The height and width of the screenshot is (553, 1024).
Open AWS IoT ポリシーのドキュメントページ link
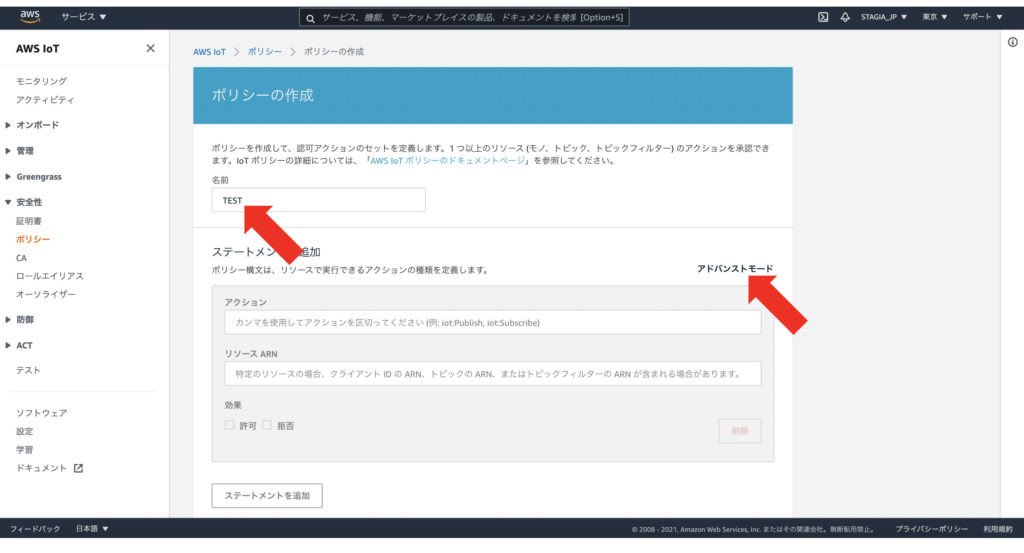coord(449,161)
